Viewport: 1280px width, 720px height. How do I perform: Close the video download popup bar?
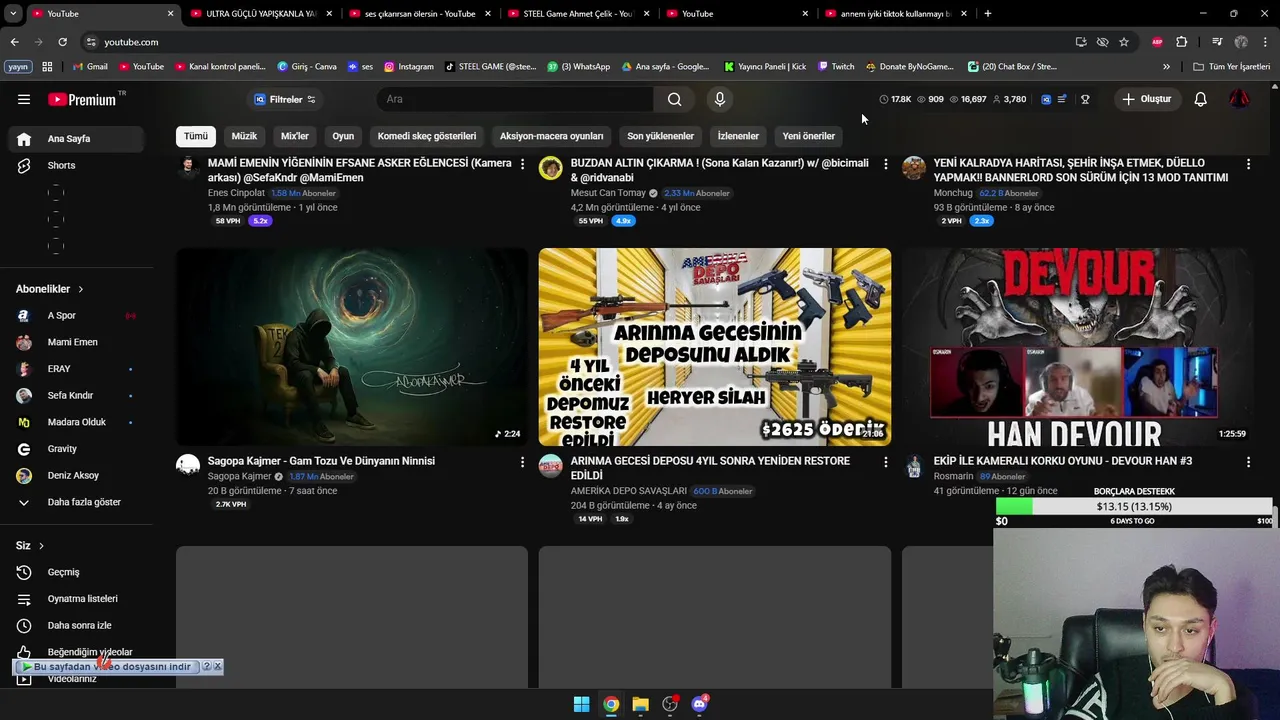tap(217, 666)
